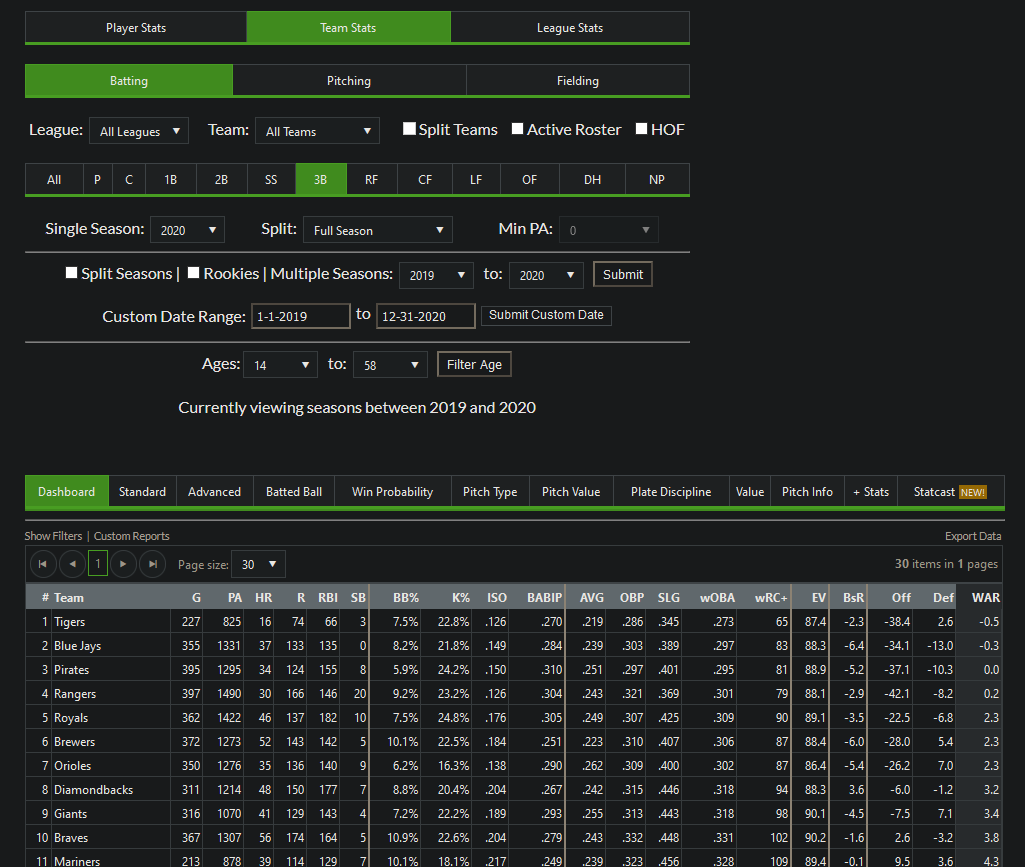
Task: Filter by position DH
Action: [592, 179]
